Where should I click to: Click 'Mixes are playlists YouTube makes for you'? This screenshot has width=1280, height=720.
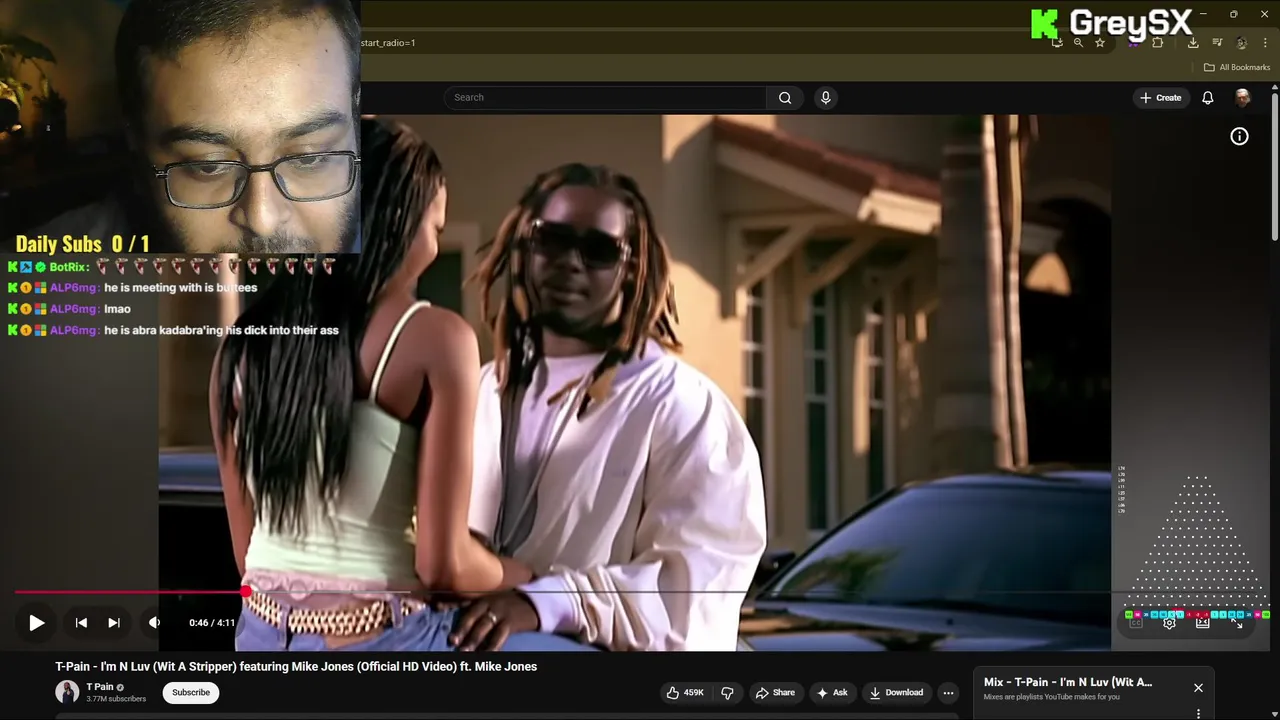[x=1051, y=697]
